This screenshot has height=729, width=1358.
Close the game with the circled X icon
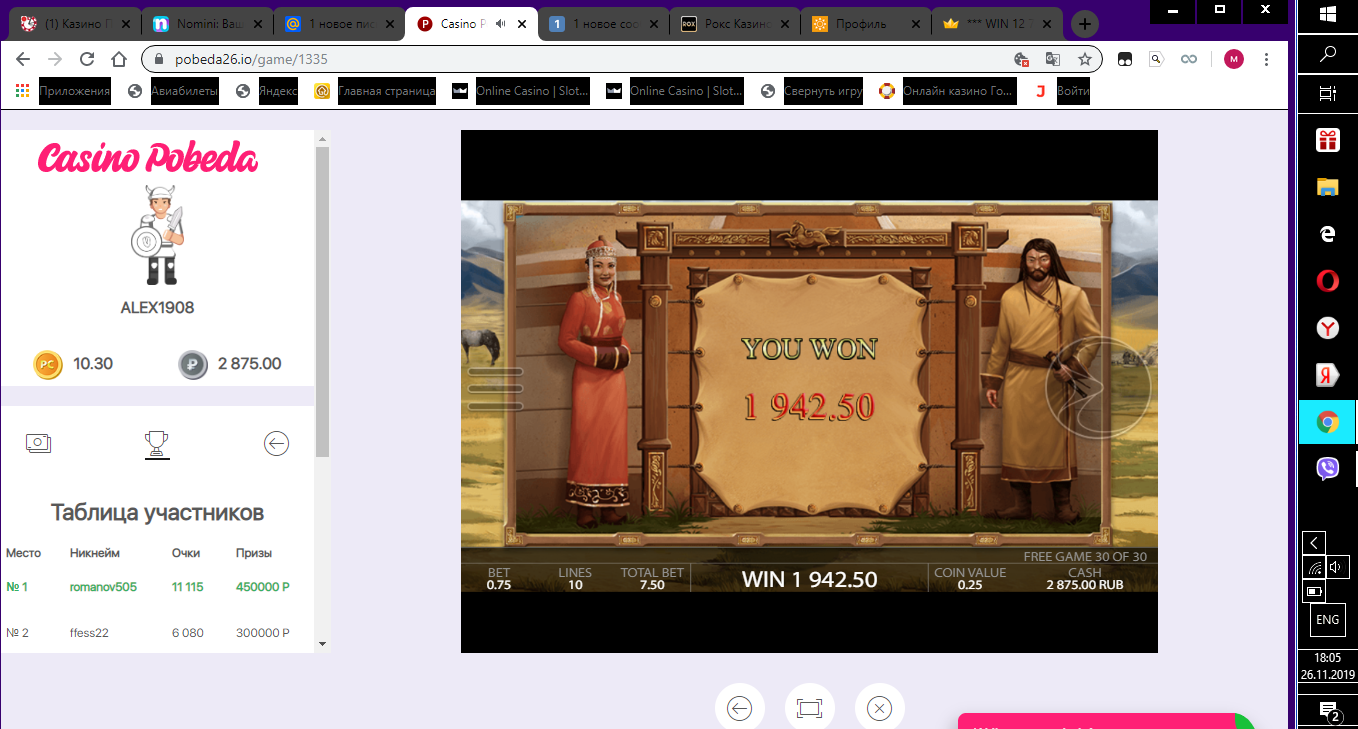[x=879, y=707]
